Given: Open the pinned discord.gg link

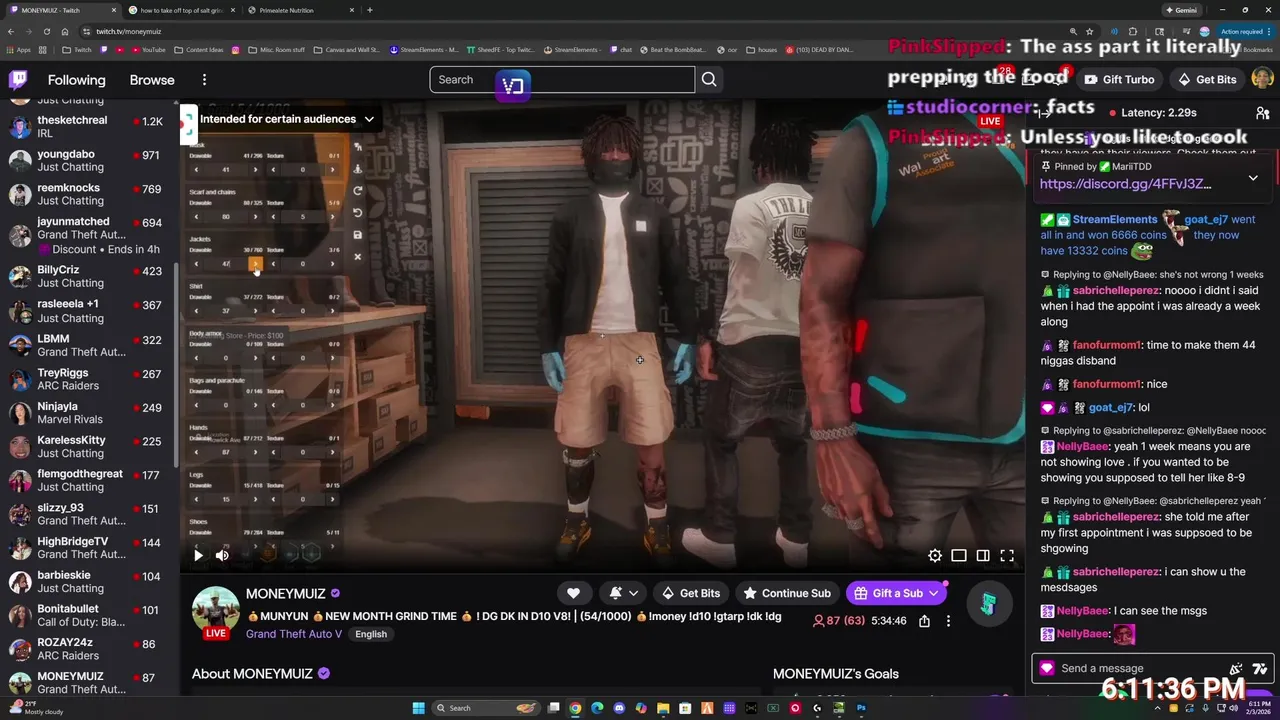Looking at the screenshot, I should pos(1125,184).
